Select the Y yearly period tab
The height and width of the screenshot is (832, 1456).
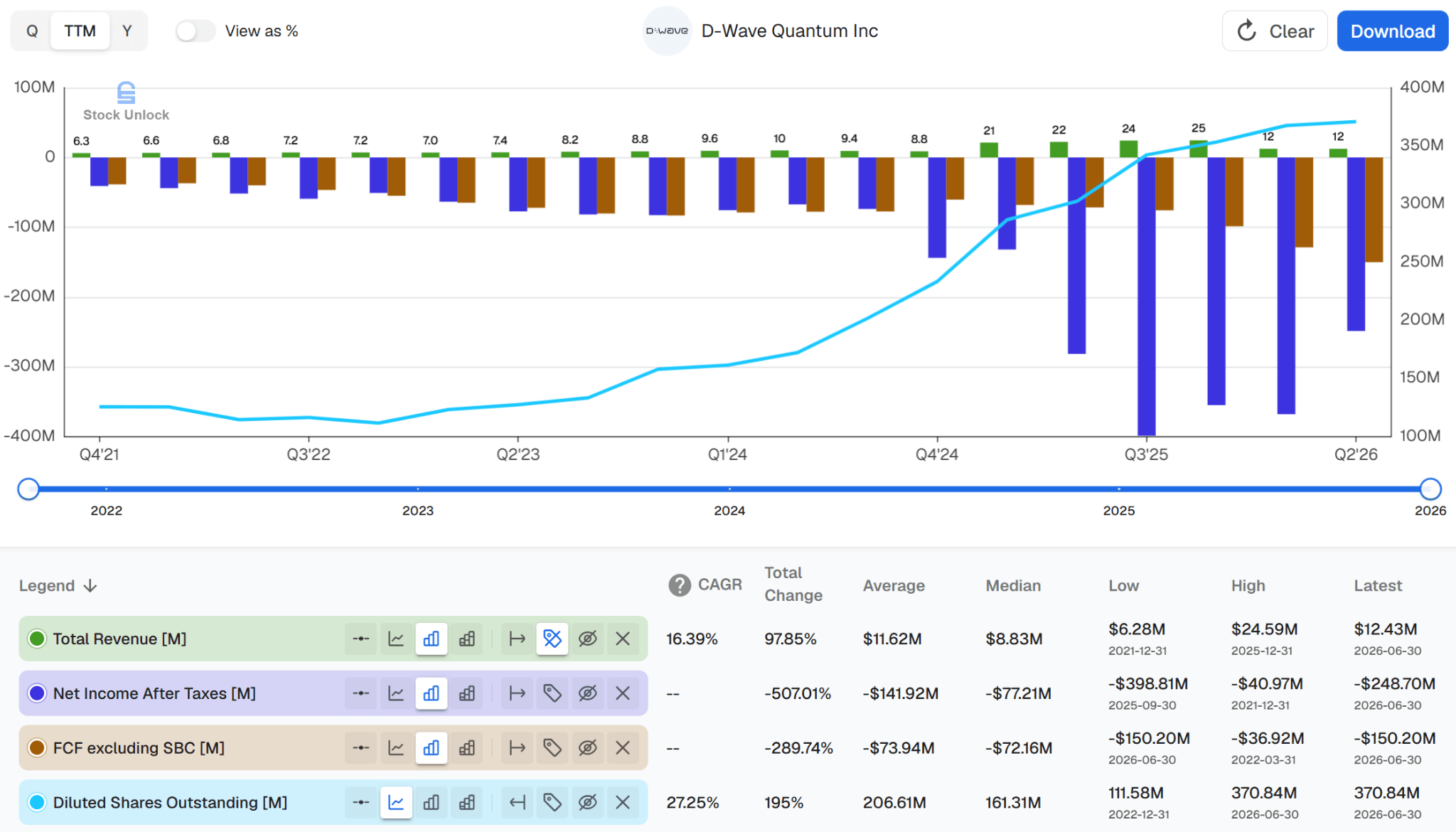pos(127,31)
